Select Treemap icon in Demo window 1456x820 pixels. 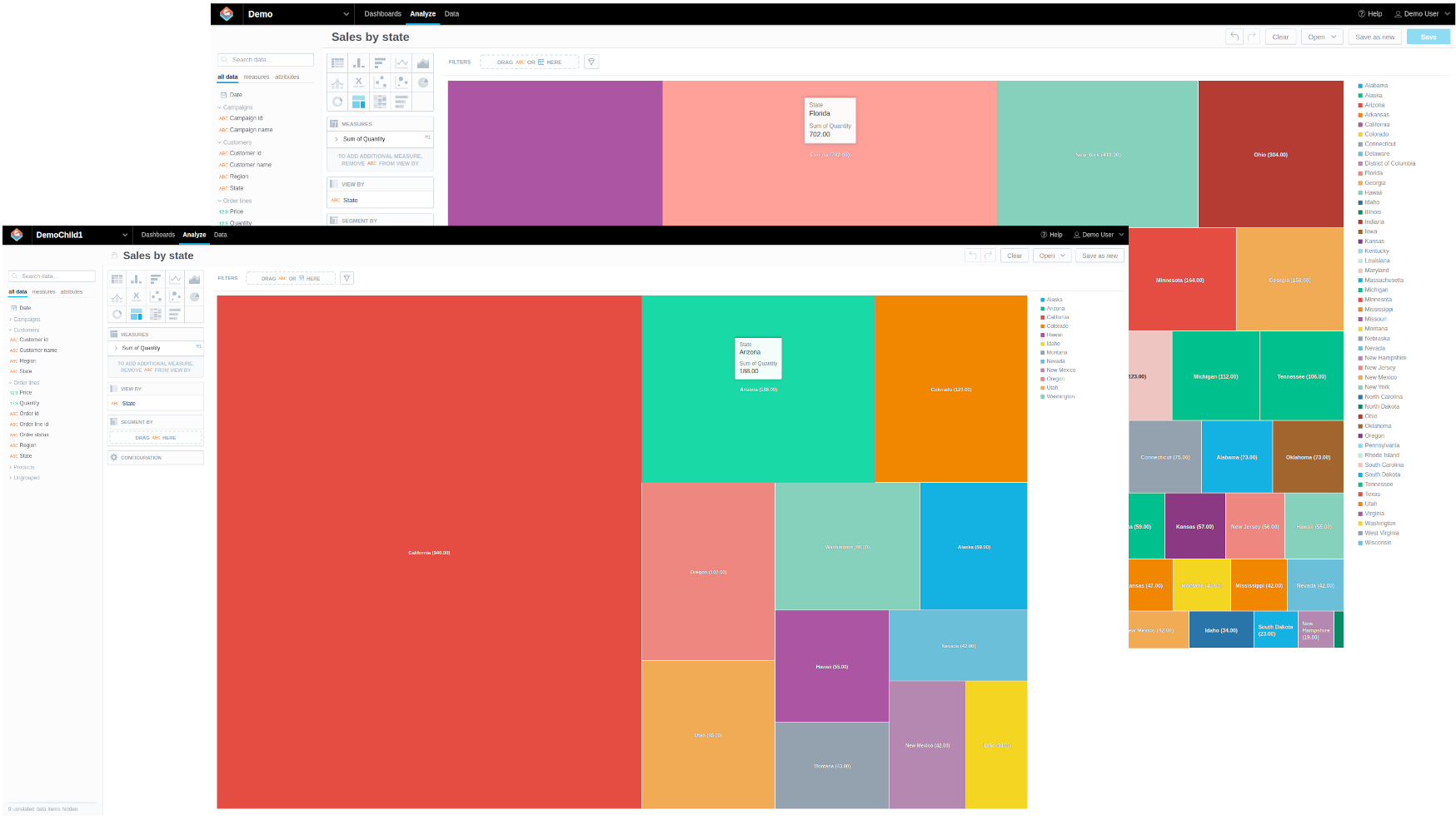pyautogui.click(x=359, y=102)
